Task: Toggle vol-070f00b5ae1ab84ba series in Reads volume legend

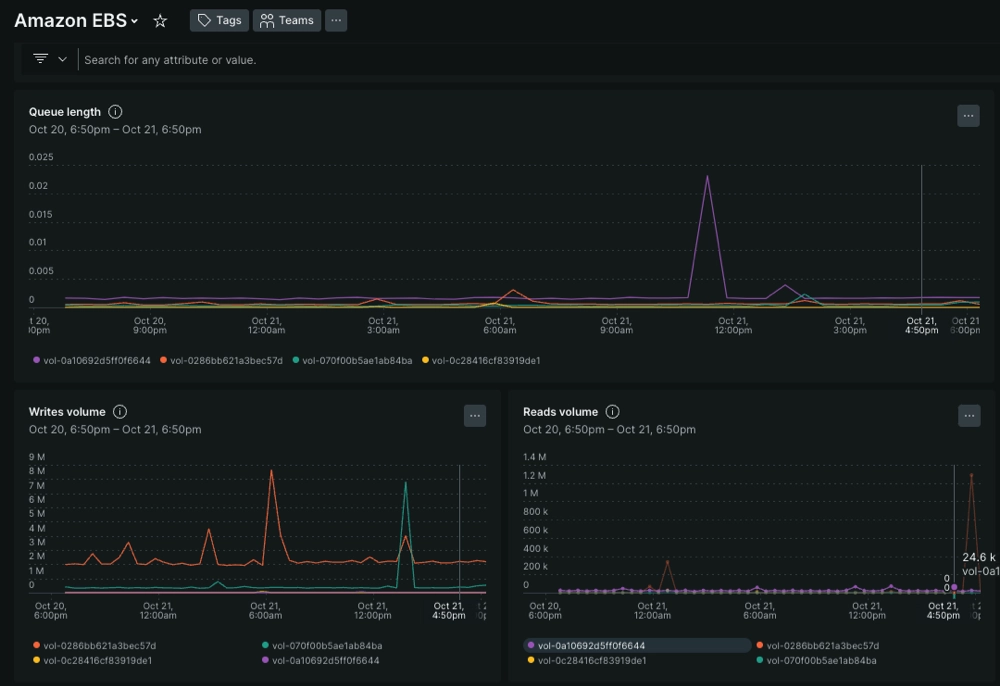Action: point(820,661)
